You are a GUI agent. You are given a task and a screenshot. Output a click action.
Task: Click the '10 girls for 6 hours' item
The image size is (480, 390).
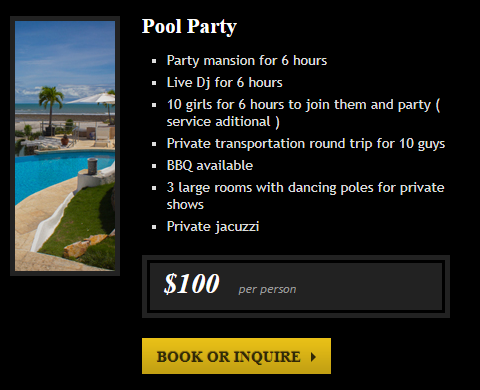point(304,113)
